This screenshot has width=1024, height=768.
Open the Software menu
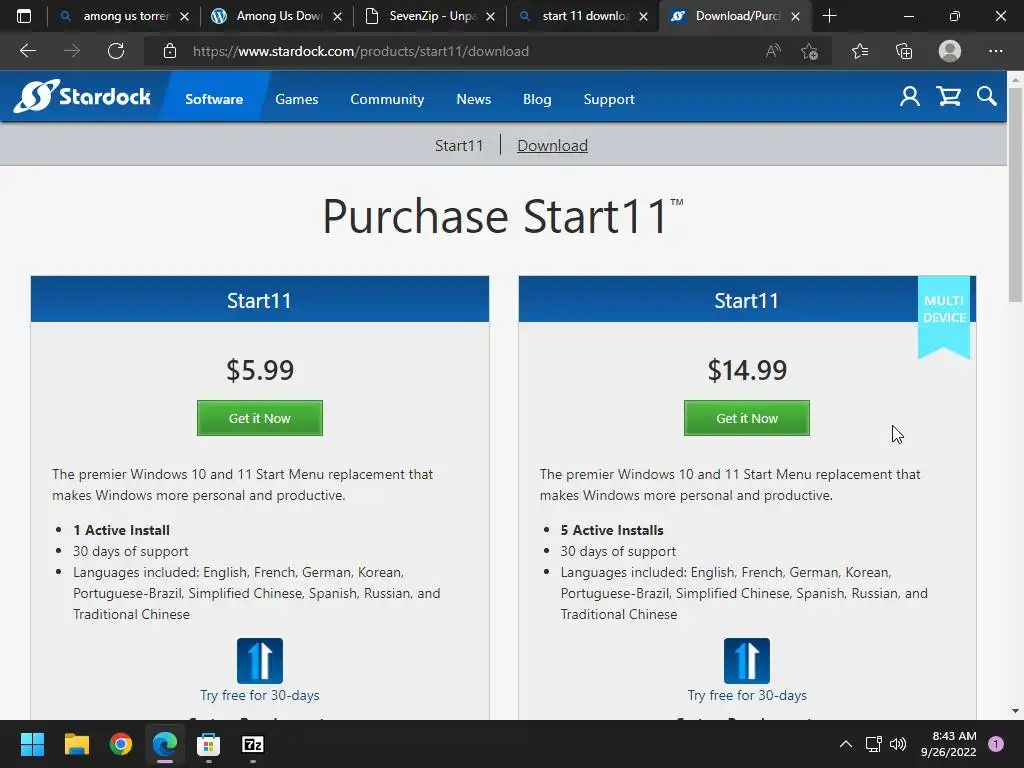pyautogui.click(x=214, y=99)
